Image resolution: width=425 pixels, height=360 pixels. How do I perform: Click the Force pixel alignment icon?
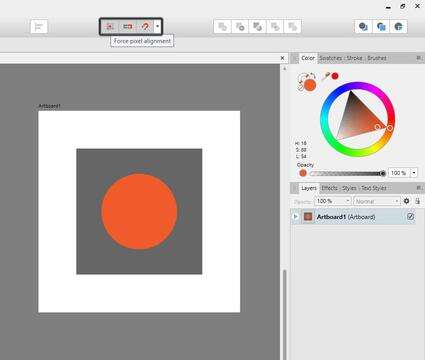(x=110, y=26)
